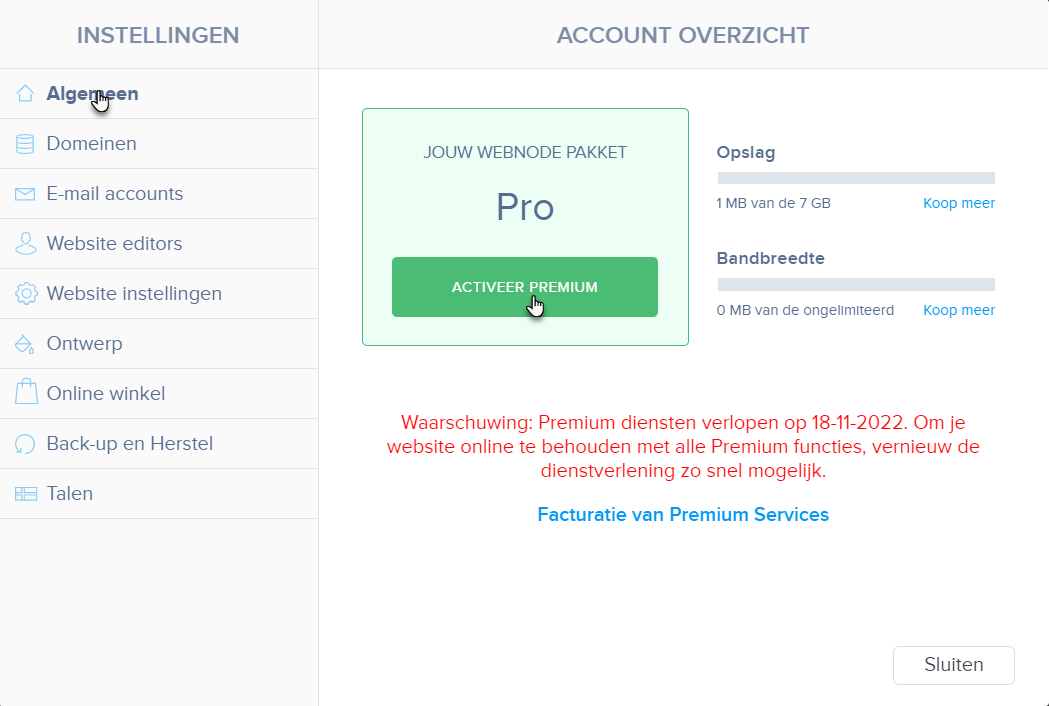
Task: Click Koop meer next to Opslag
Action: click(x=959, y=203)
